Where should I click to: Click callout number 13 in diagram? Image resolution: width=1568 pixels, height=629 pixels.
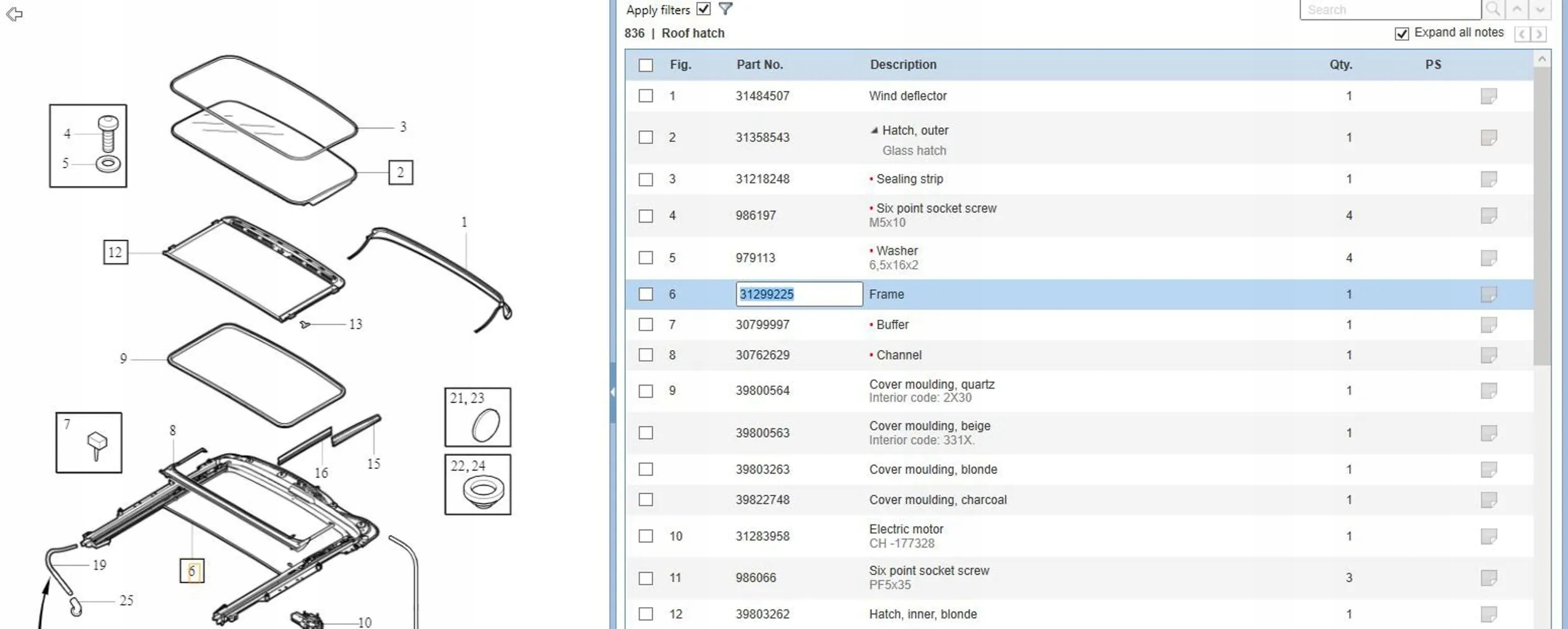(356, 324)
